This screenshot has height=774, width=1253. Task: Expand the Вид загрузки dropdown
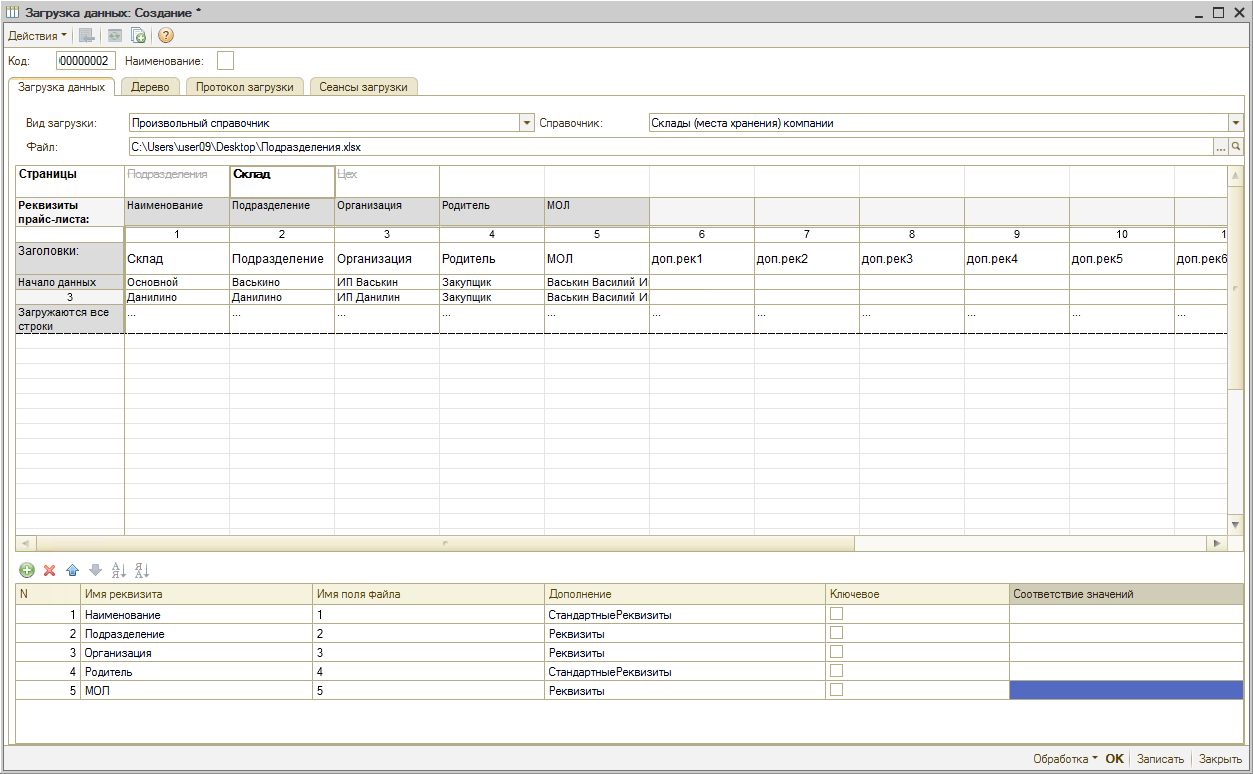pos(527,123)
